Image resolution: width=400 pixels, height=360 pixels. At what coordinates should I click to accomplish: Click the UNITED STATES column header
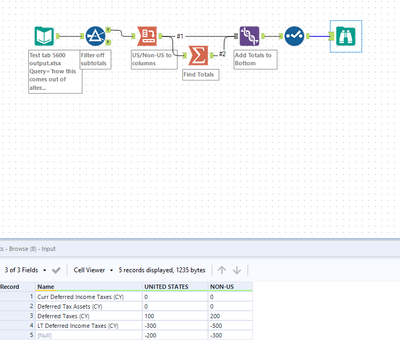pyautogui.click(x=175, y=287)
